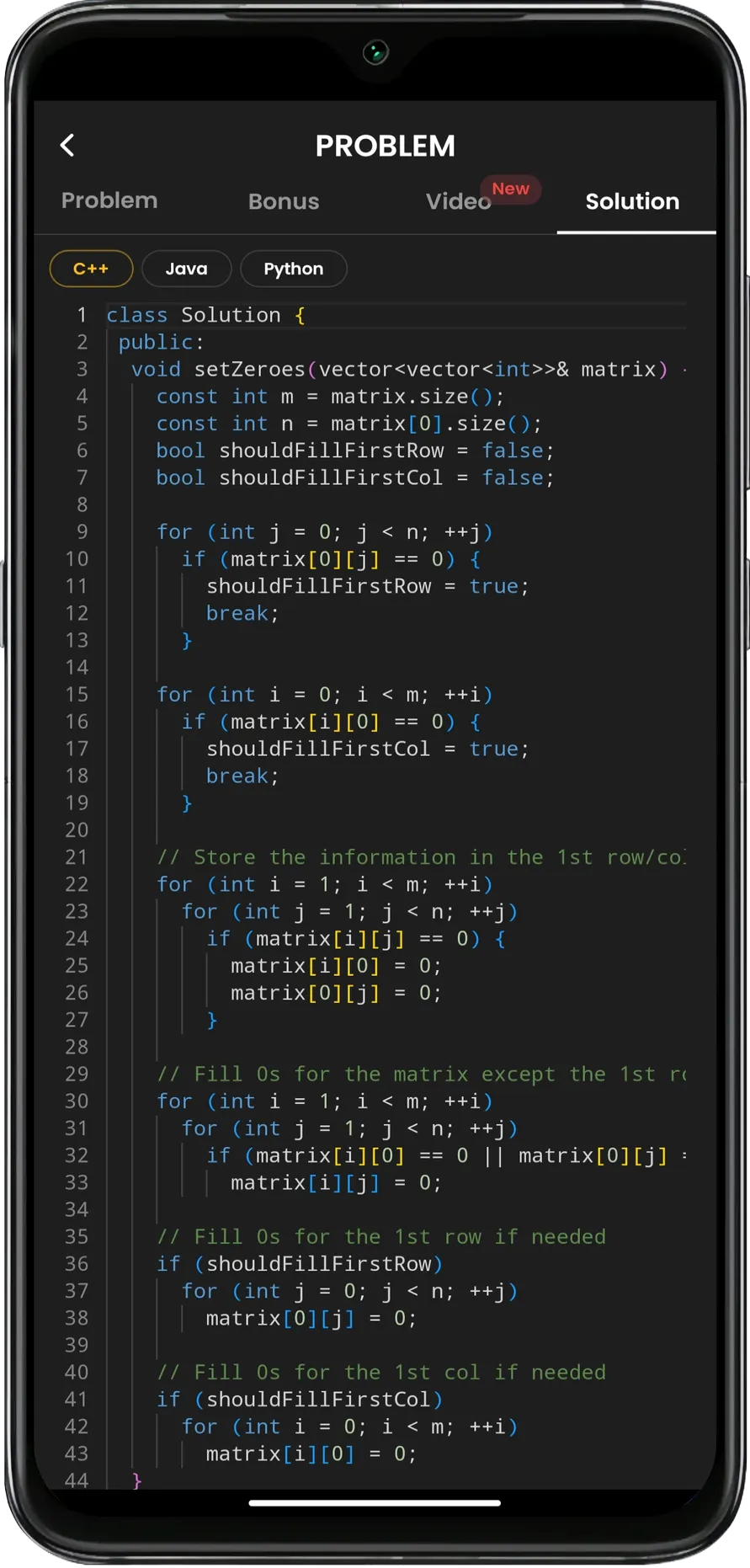Switch code language to Python

click(293, 269)
